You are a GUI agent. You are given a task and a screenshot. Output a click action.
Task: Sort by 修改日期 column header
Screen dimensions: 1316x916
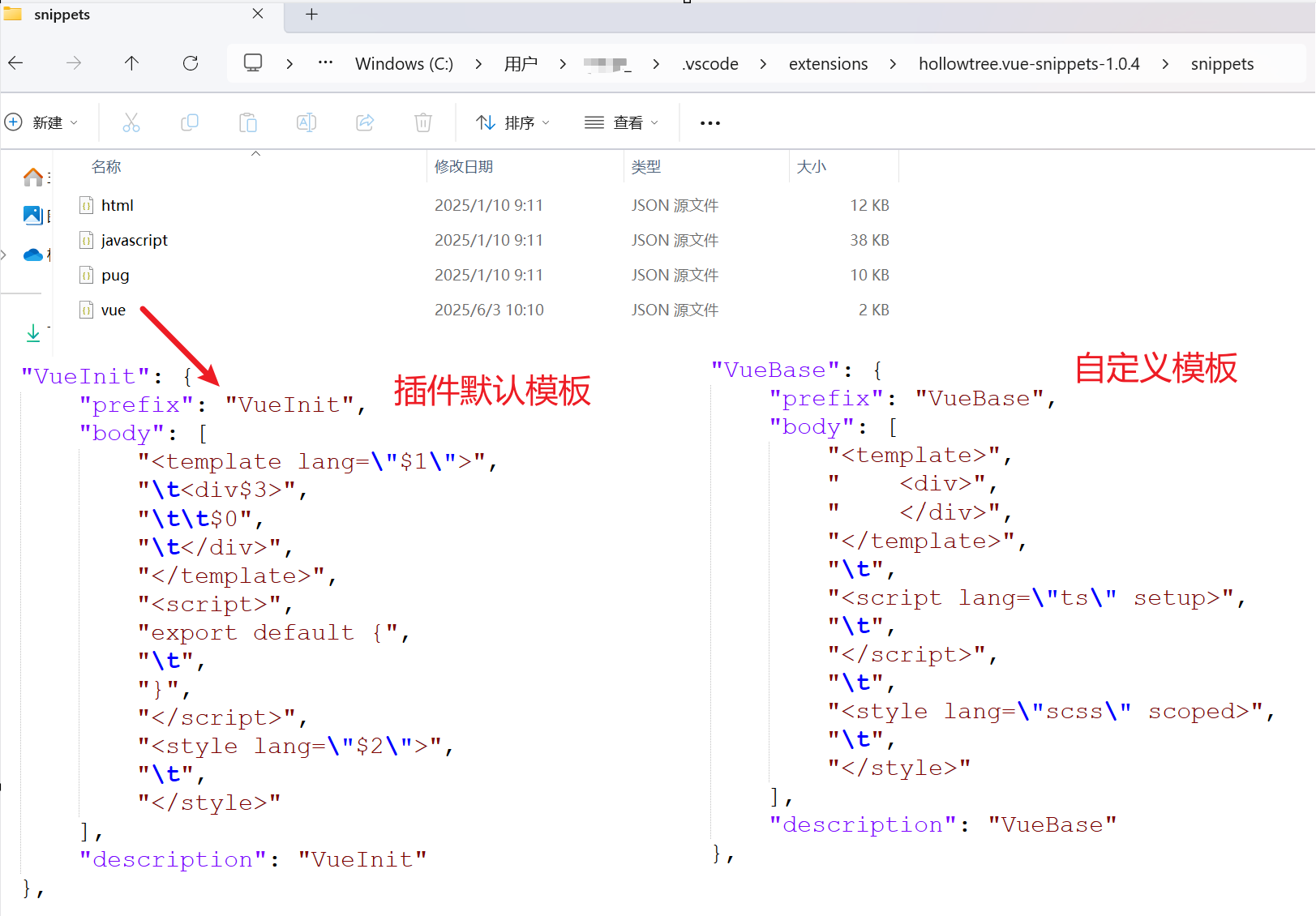pyautogui.click(x=464, y=166)
